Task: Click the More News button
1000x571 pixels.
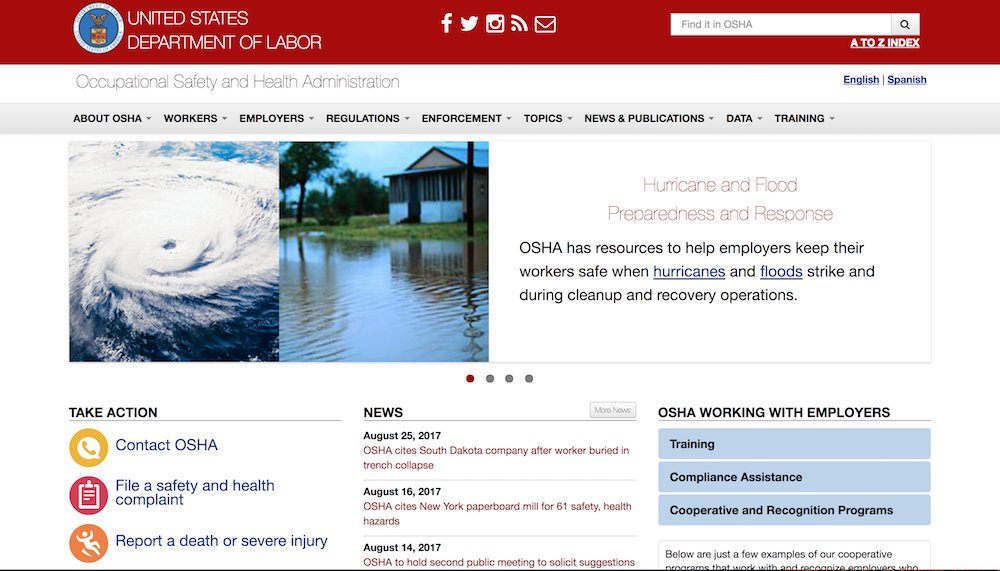Action: (613, 410)
